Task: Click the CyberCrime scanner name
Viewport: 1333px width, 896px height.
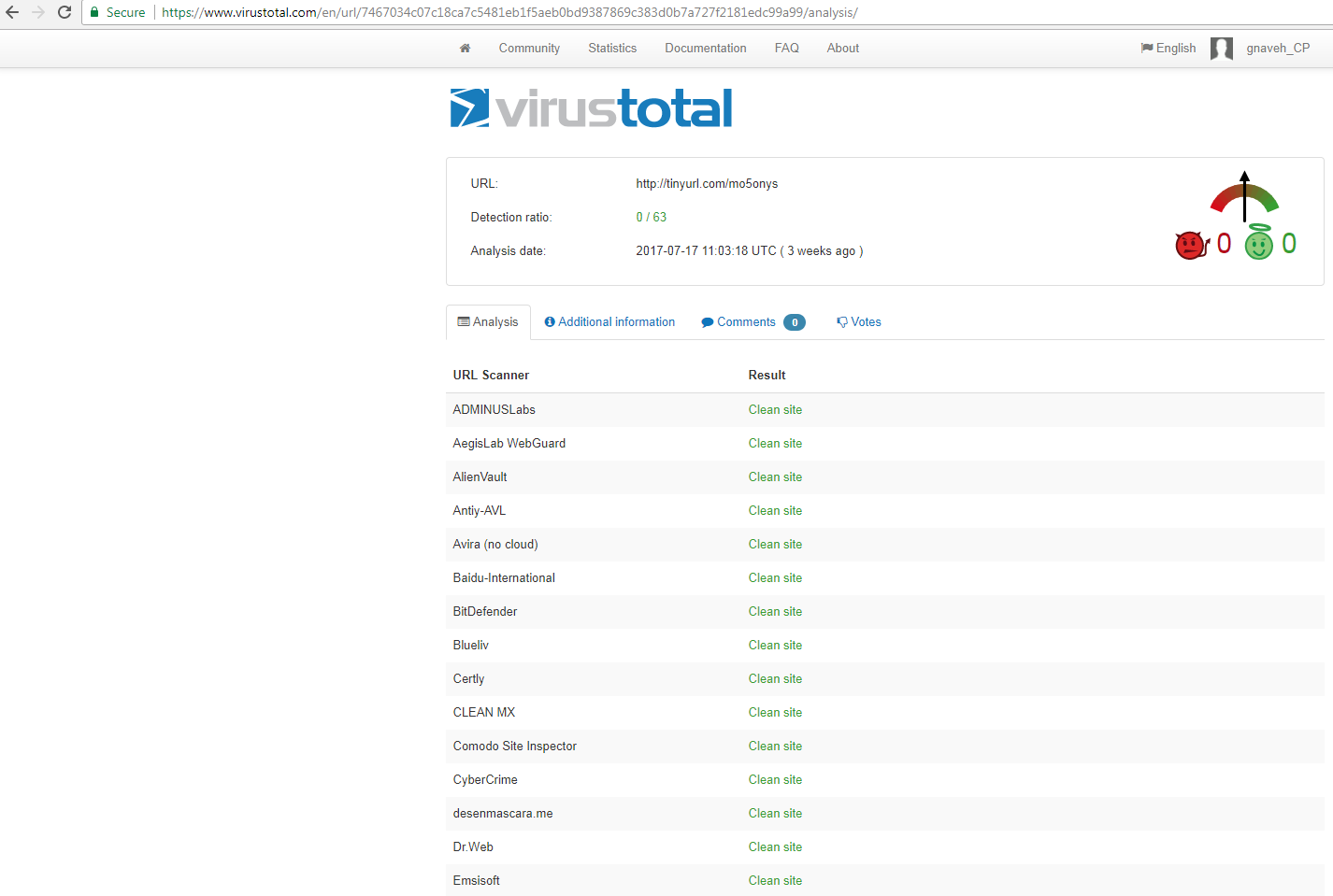Action: point(485,779)
